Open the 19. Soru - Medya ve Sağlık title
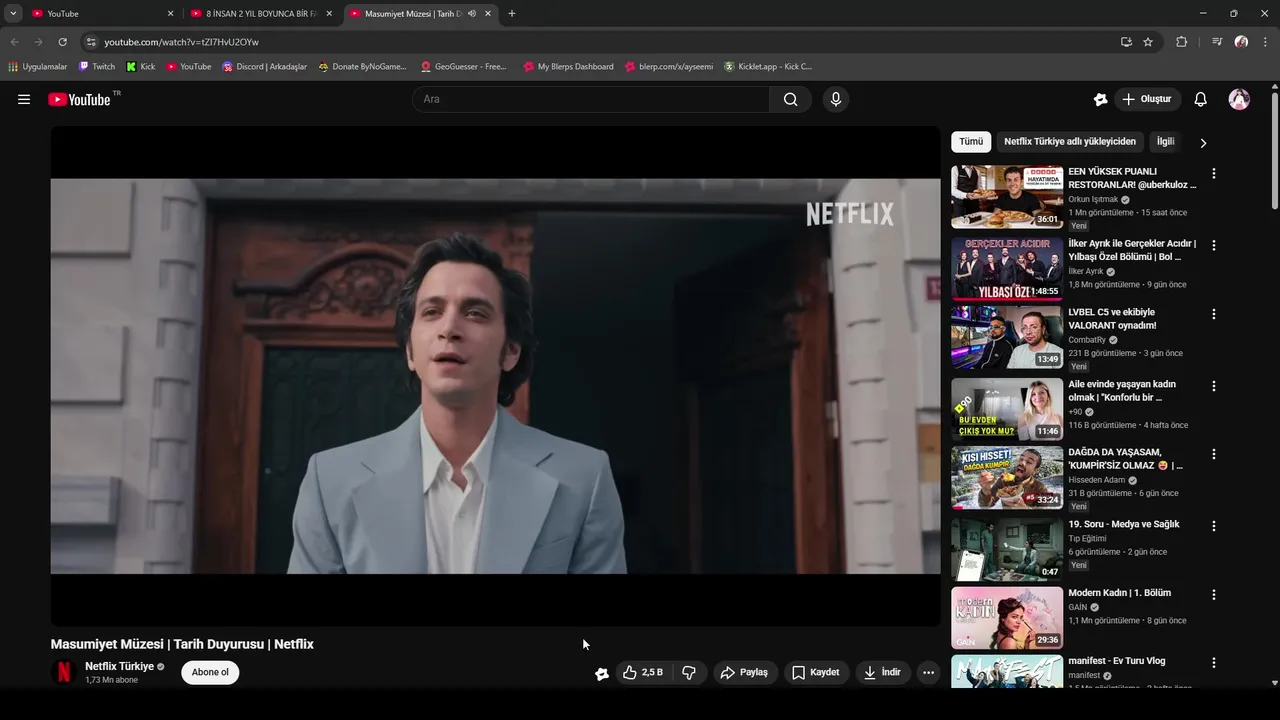The width and height of the screenshot is (1280, 720). [1123, 524]
